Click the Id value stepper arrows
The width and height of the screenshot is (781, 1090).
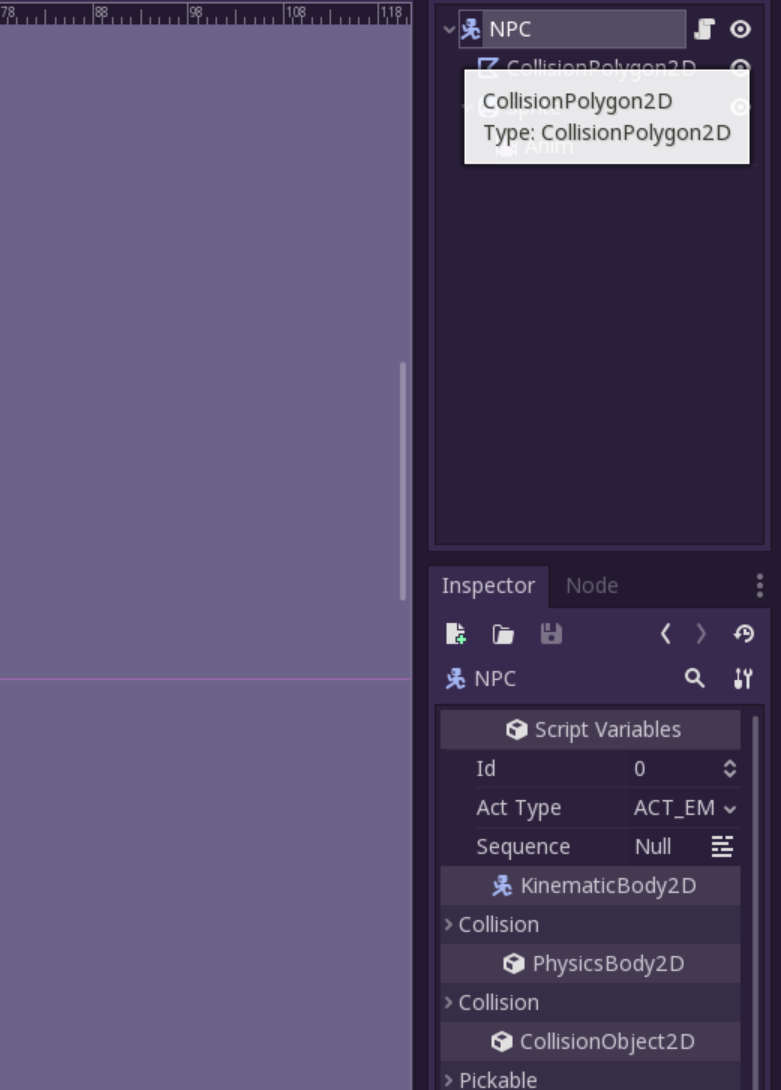click(x=730, y=768)
